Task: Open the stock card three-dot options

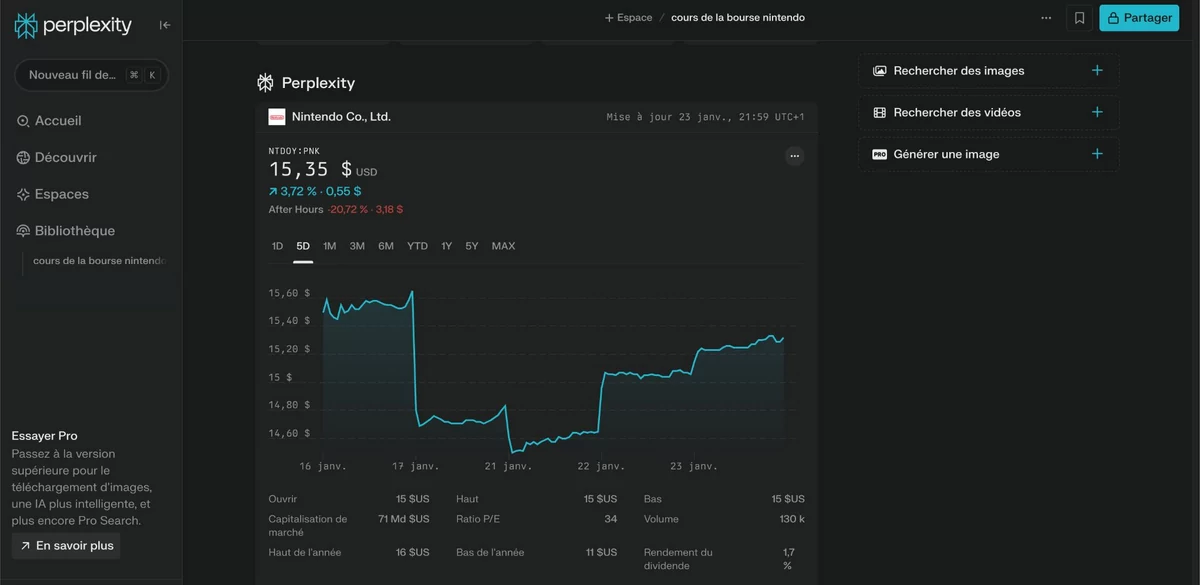Action: 794,156
